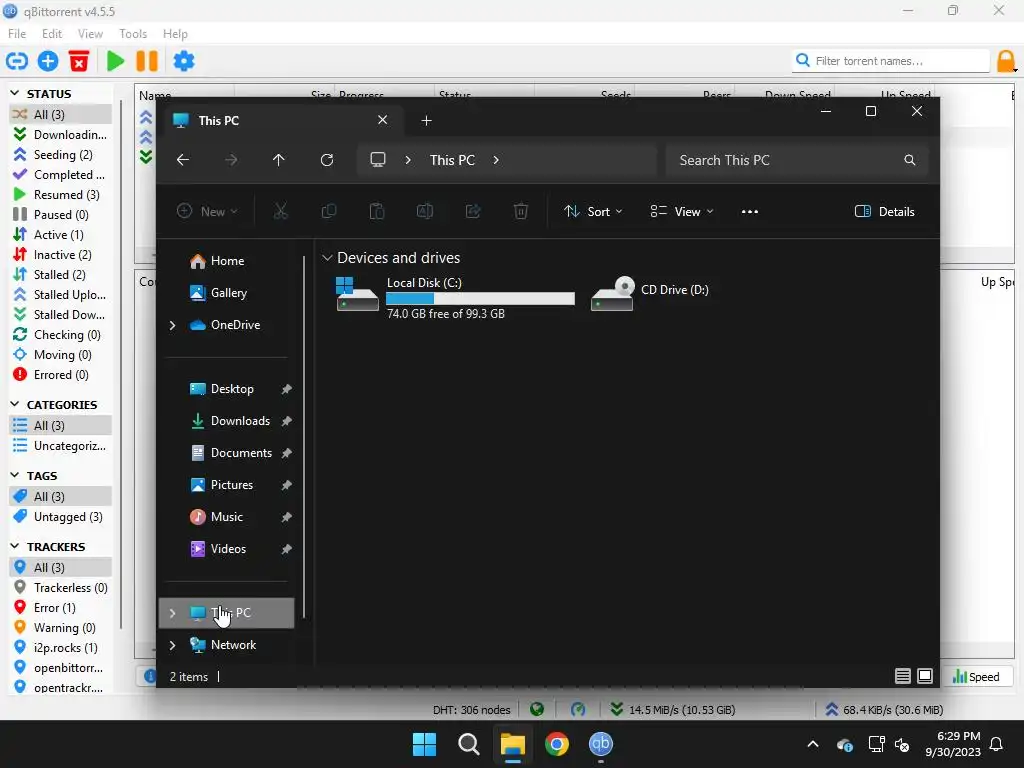1024x768 pixels.
Task: Expand This PC tree node
Action: point(172,613)
